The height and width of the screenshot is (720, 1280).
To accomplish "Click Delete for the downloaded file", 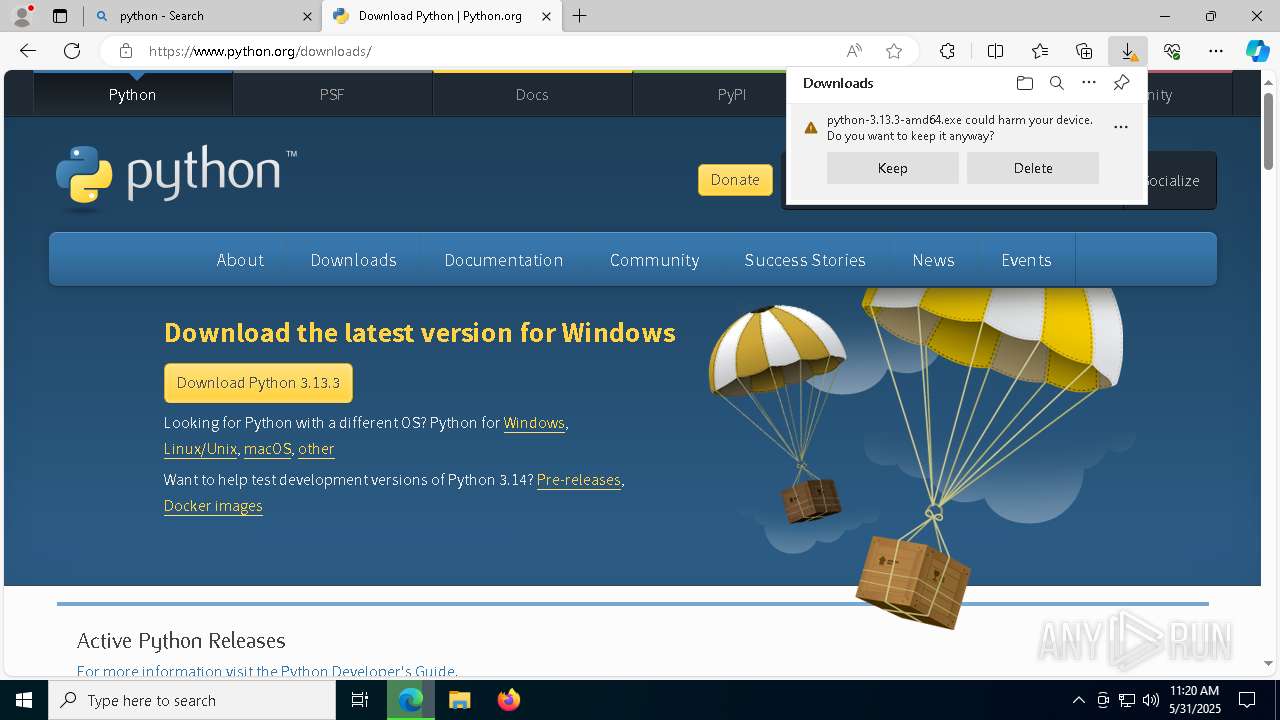I will click(x=1033, y=168).
